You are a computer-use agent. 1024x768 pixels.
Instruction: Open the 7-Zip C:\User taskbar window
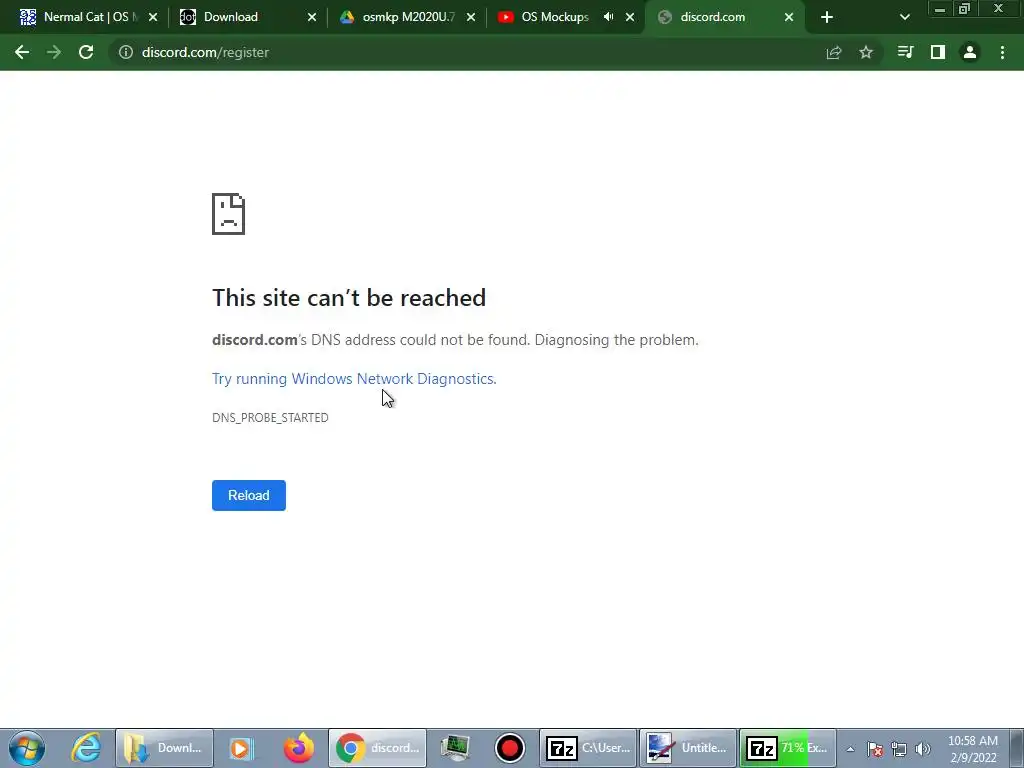588,748
